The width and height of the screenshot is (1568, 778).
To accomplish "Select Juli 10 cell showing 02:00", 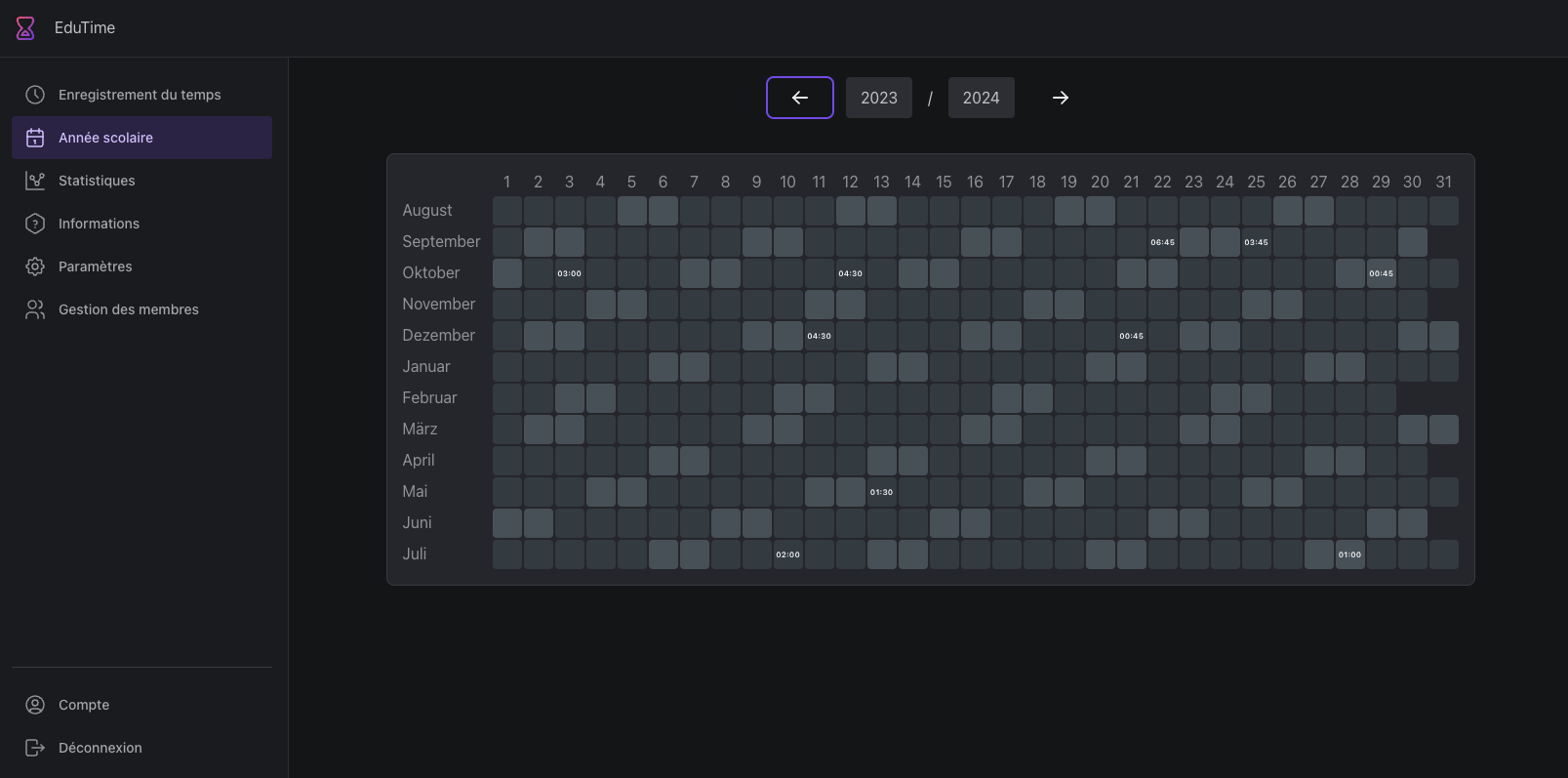I will (x=788, y=554).
